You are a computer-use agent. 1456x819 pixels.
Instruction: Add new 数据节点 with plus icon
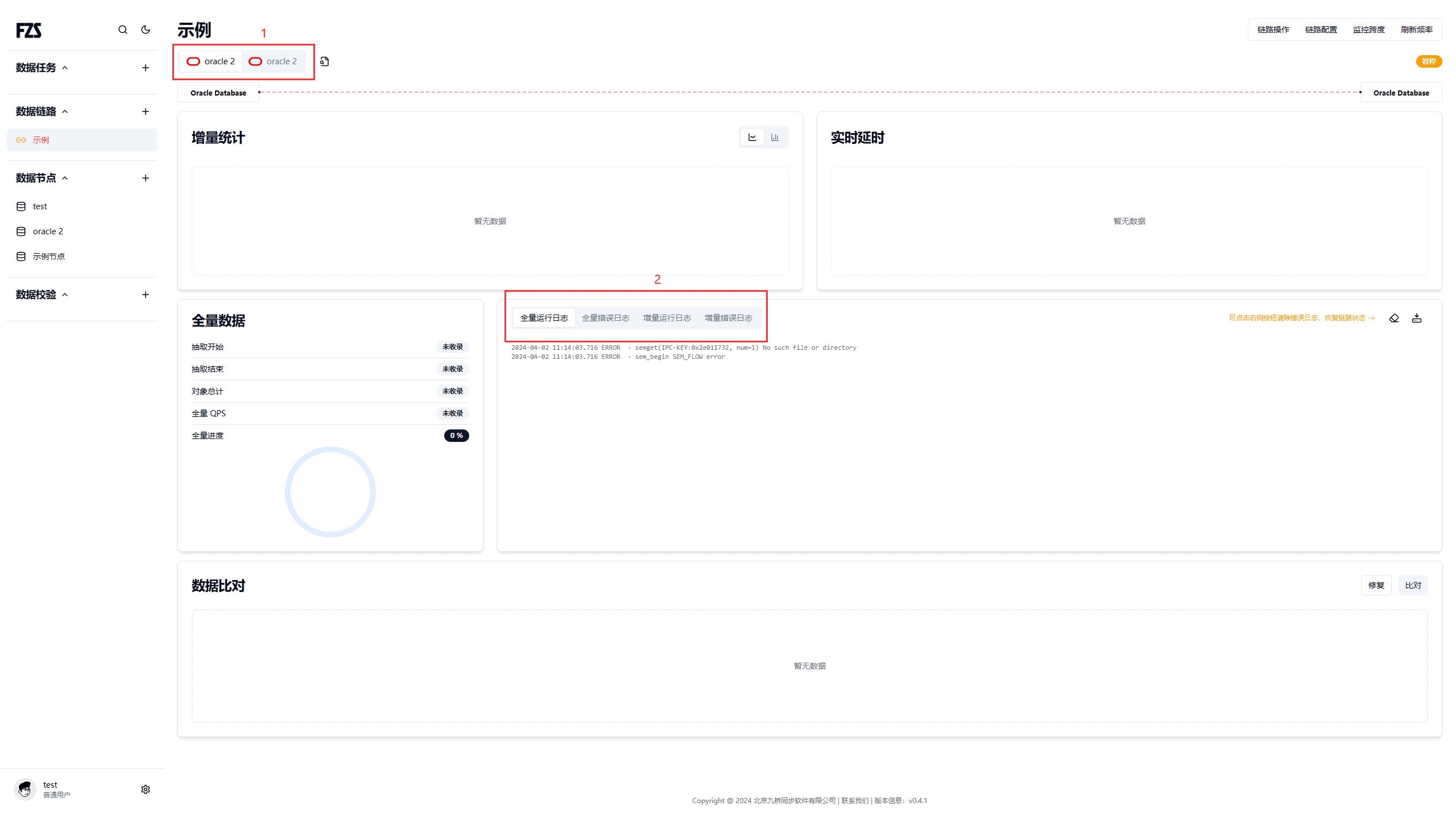pyautogui.click(x=146, y=178)
